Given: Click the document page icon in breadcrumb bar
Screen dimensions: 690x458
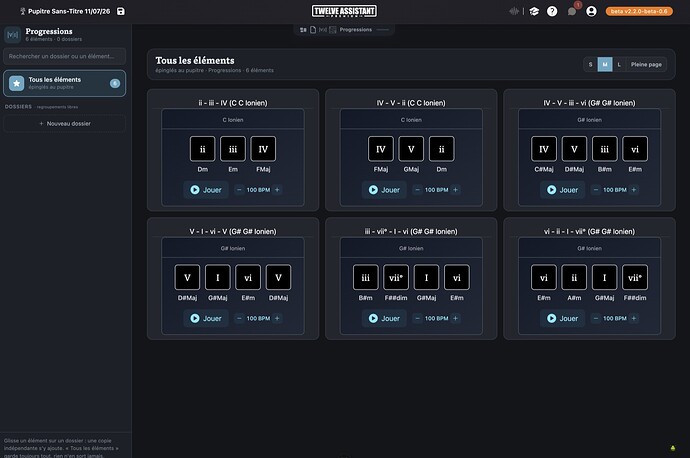Looking at the screenshot, I should (x=313, y=30).
